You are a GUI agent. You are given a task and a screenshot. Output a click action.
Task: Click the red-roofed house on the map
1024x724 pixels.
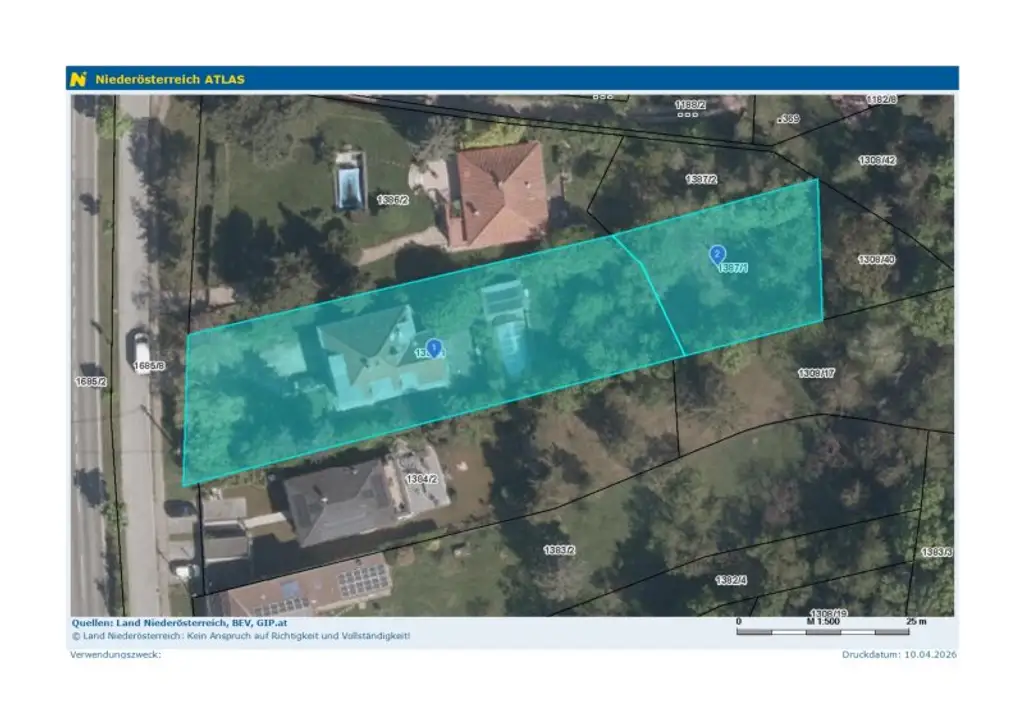497,194
